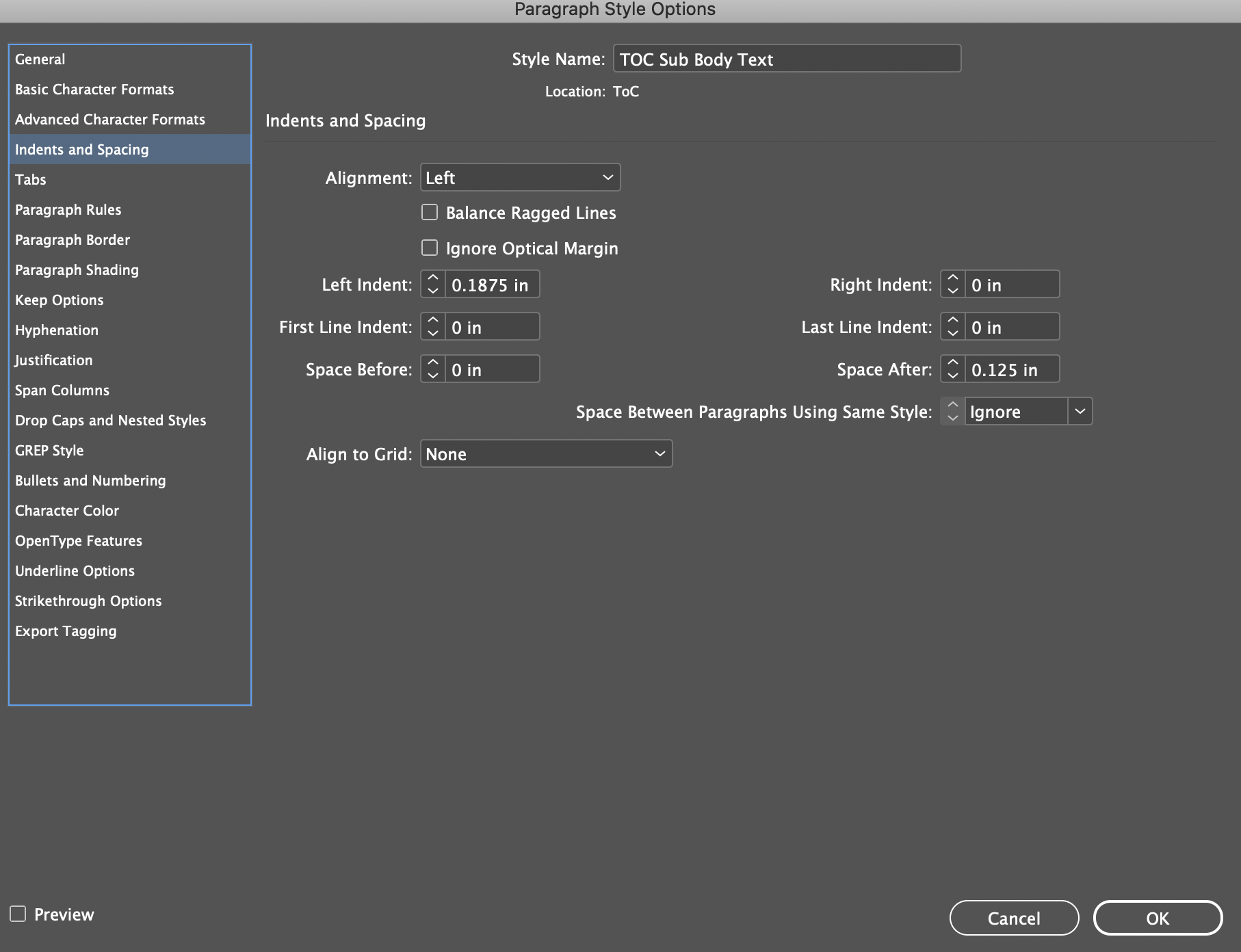Open the Bullets and Numbering section
The image size is (1241, 952).
click(90, 480)
